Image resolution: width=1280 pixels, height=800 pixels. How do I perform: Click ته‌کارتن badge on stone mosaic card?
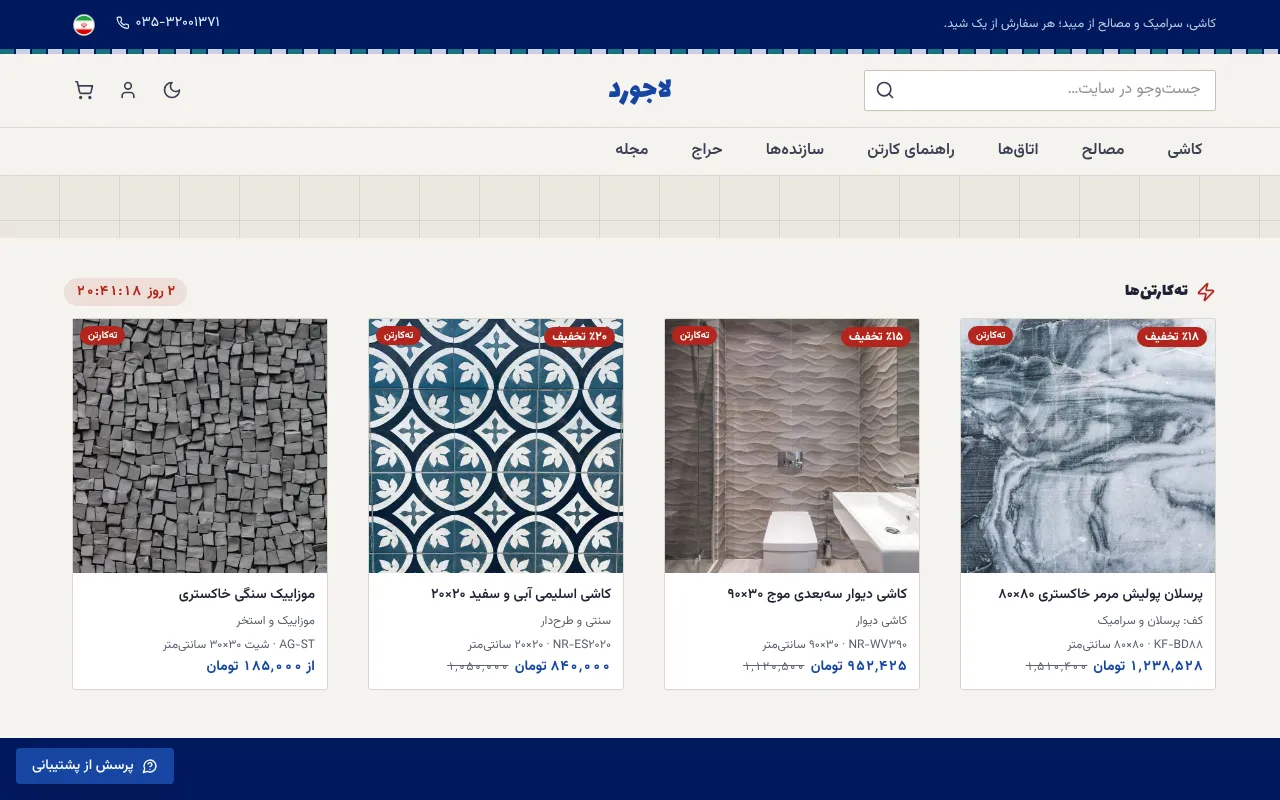click(102, 335)
